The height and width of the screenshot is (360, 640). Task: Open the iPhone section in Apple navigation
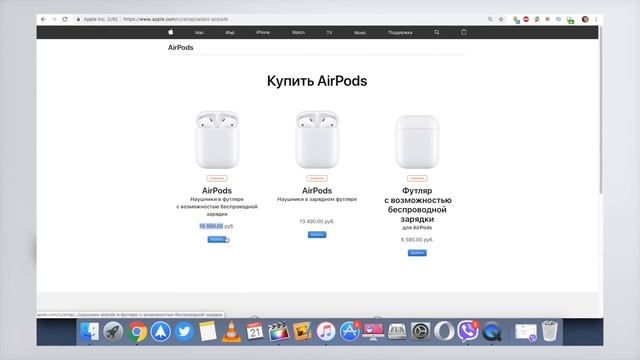click(263, 32)
